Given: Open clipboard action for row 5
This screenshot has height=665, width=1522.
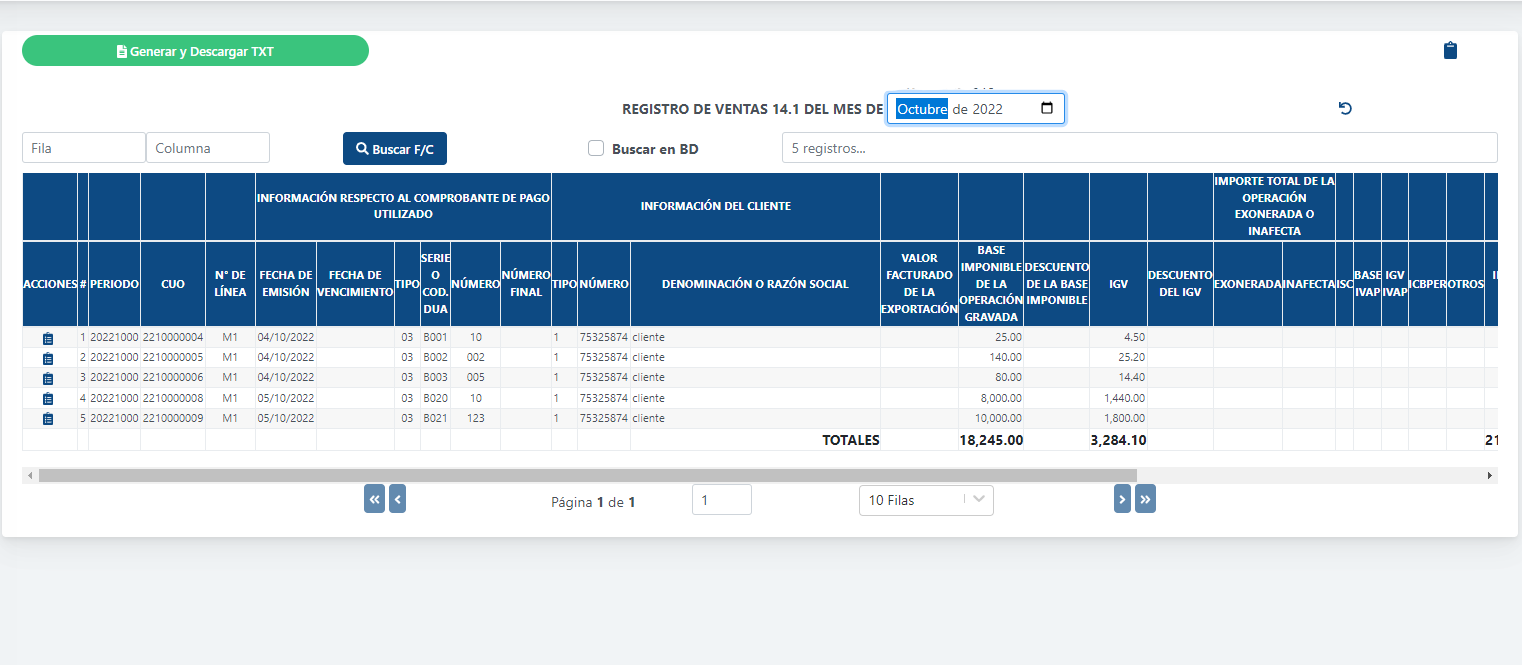Looking at the screenshot, I should pyautogui.click(x=48, y=419).
